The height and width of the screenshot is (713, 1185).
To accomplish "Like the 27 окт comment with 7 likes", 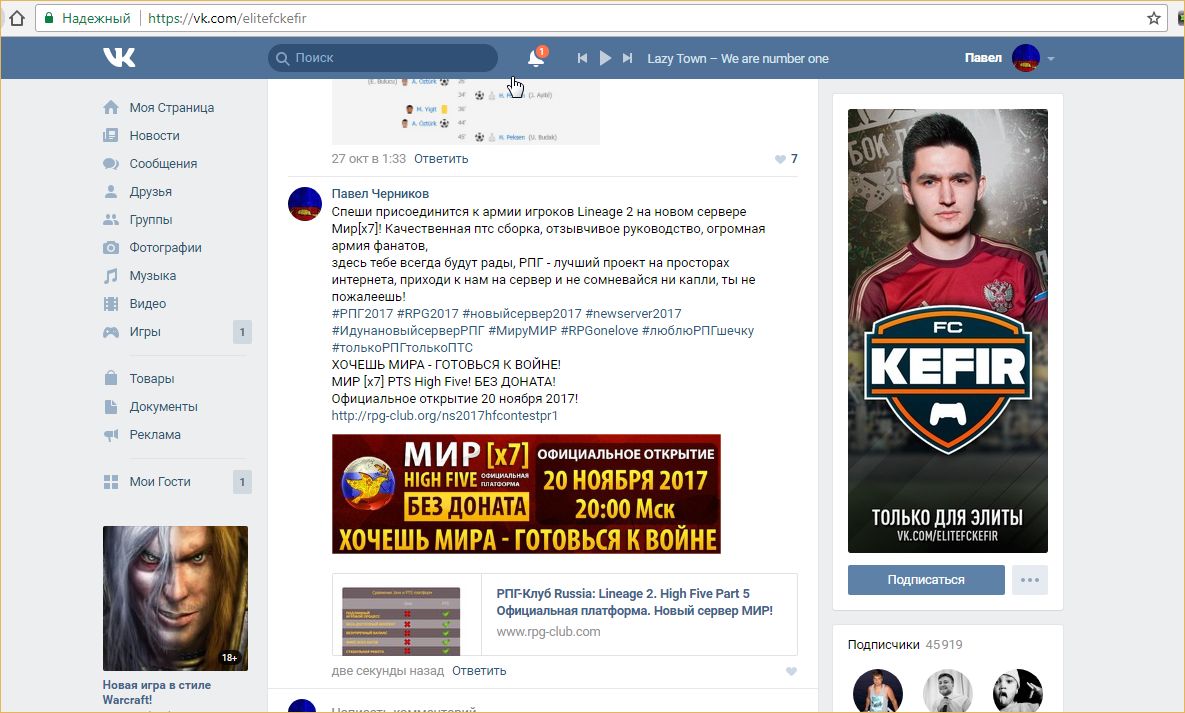I will point(780,159).
